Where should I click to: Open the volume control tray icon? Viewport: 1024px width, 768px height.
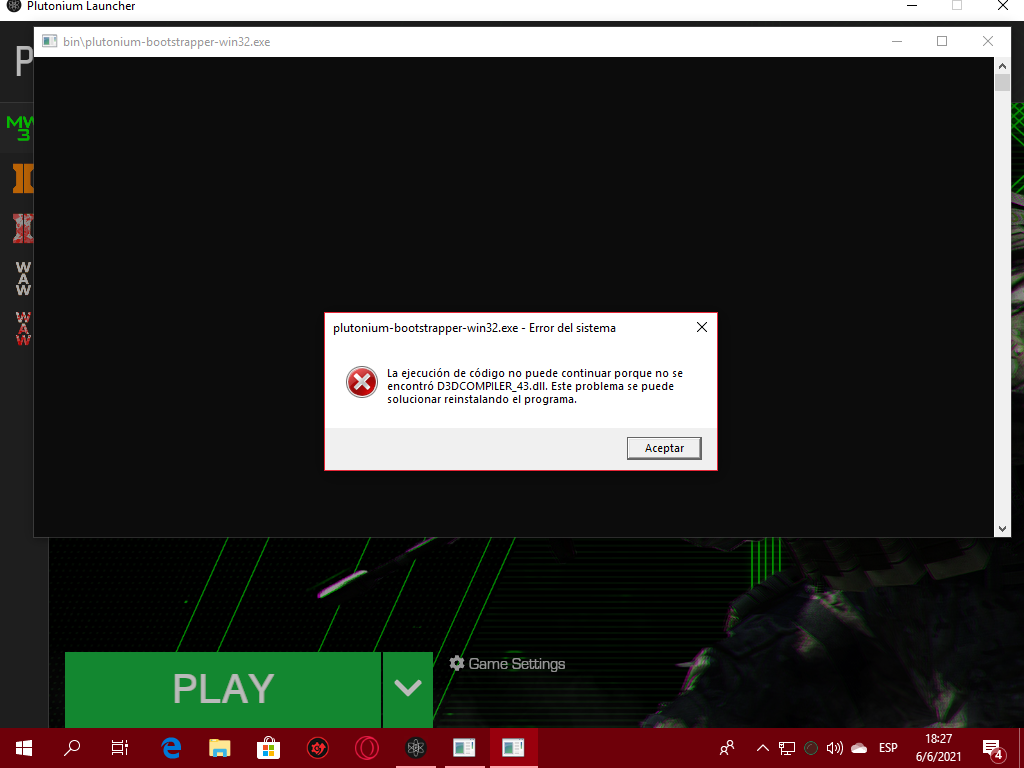pyautogui.click(x=835, y=748)
